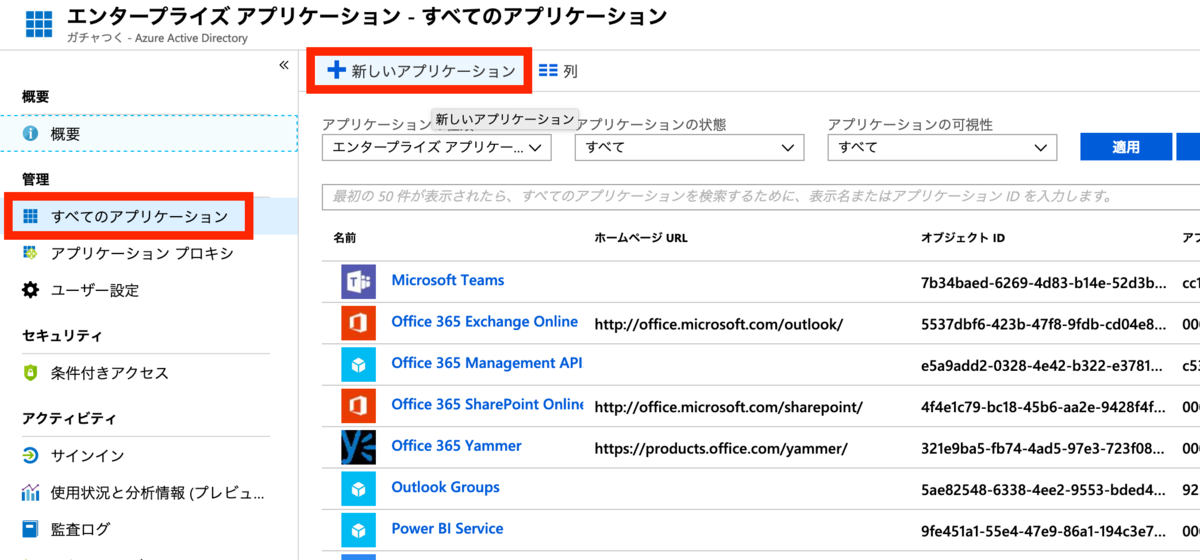Viewport: 1200px width, 560px height.
Task: Focus the application search input field
Action: coord(761,196)
